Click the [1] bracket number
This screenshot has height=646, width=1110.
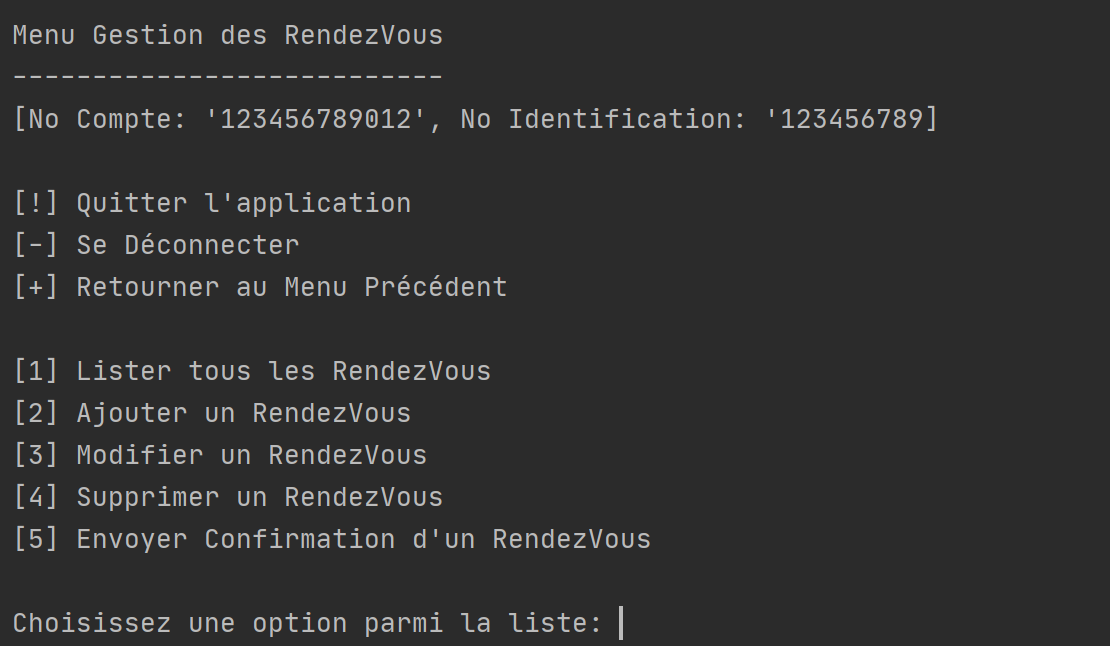click(36, 371)
